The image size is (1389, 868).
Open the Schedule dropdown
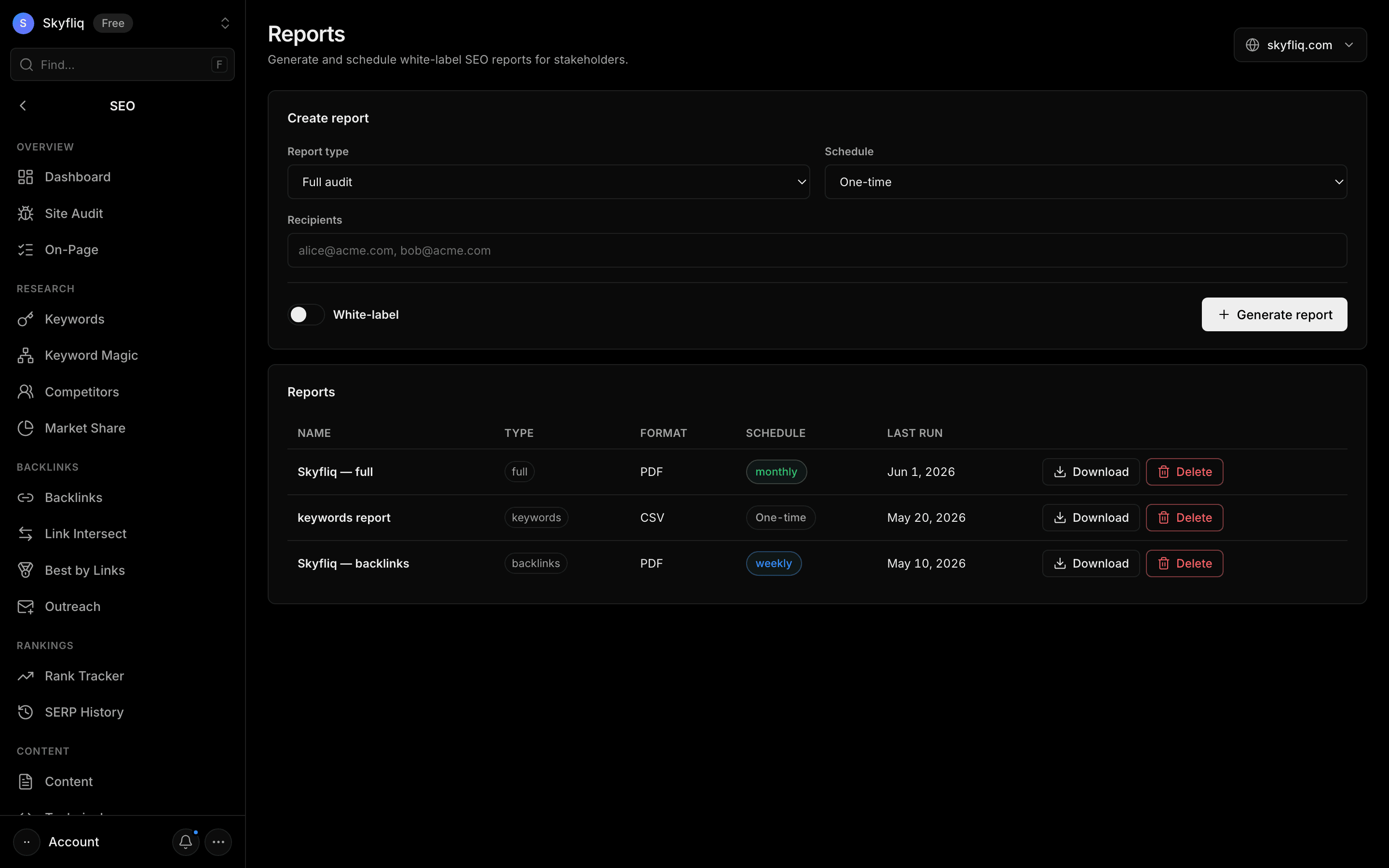[x=1085, y=182]
